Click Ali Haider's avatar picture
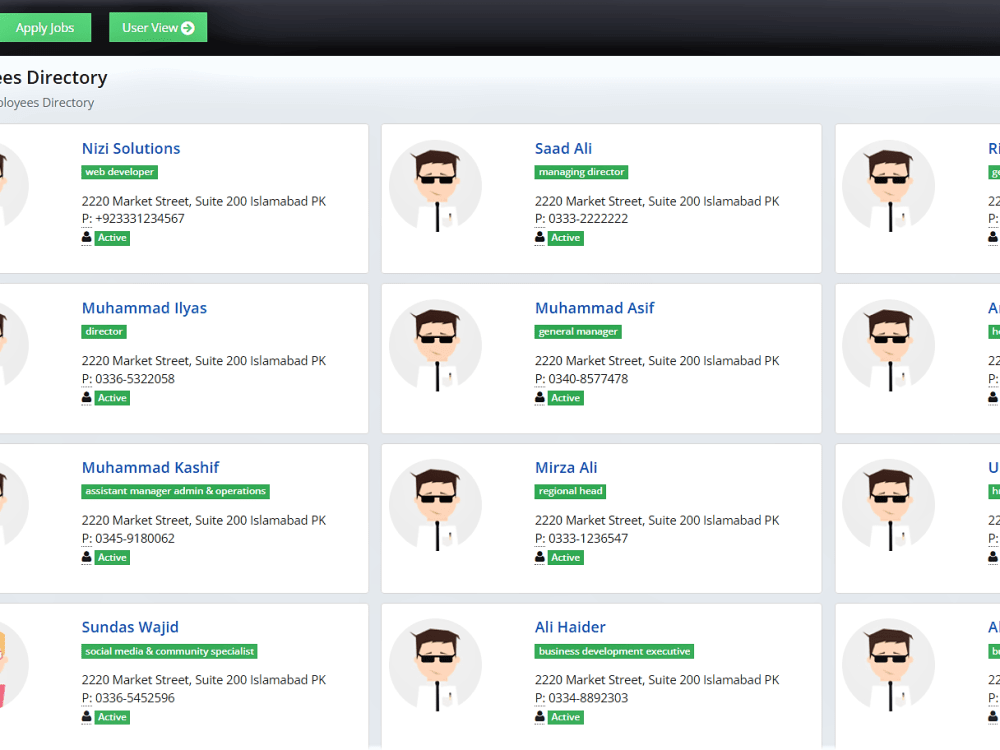Image resolution: width=1000 pixels, height=750 pixels. coord(436,665)
